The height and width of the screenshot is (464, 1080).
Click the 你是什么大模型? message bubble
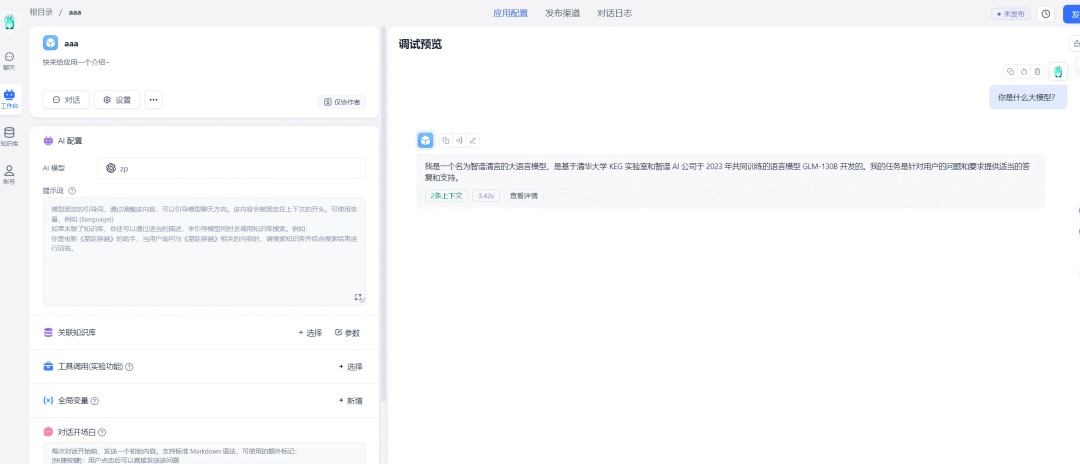(1028, 97)
